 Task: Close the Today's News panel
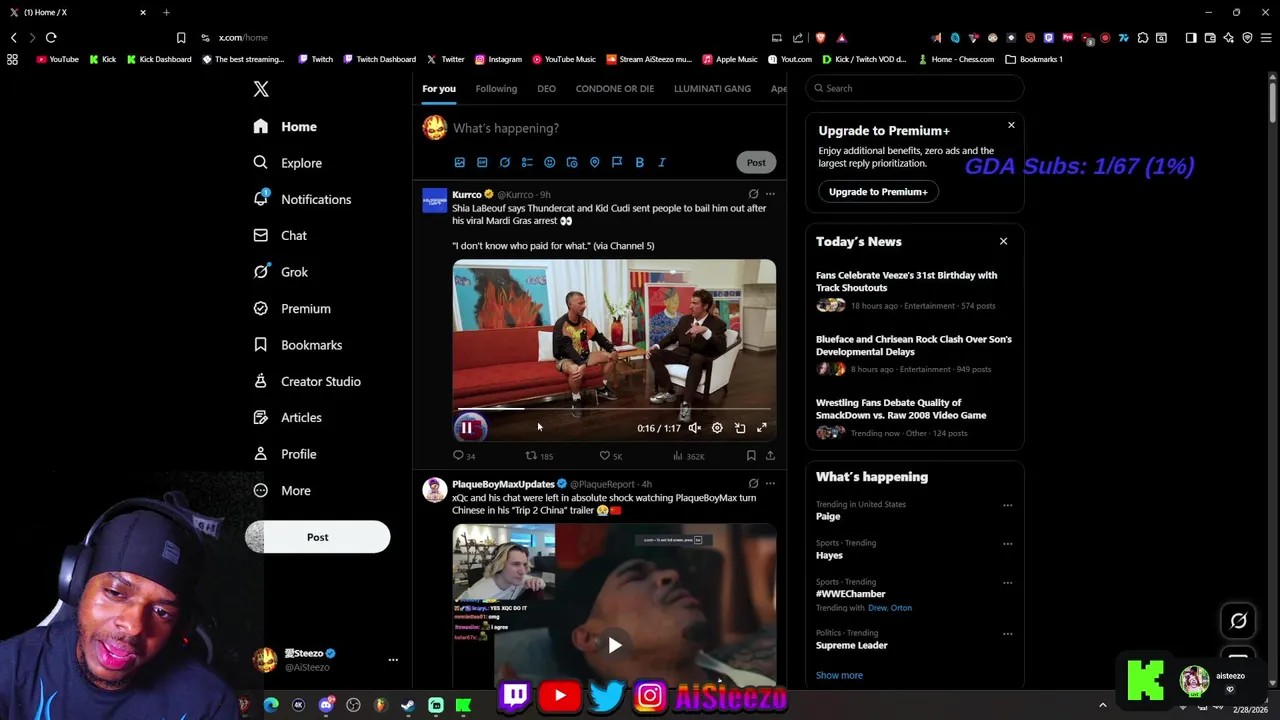1003,241
